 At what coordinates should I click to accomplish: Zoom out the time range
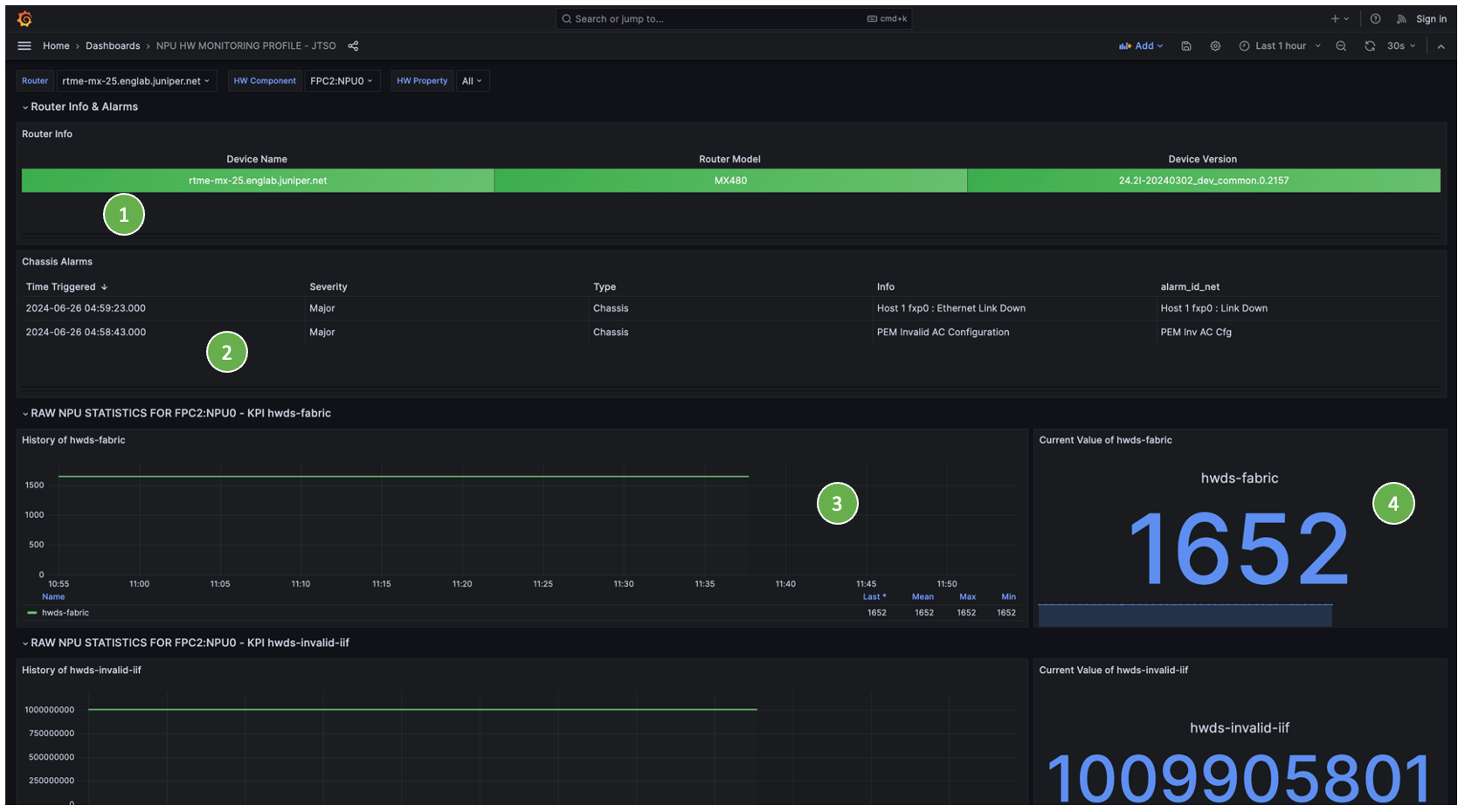coord(1341,46)
